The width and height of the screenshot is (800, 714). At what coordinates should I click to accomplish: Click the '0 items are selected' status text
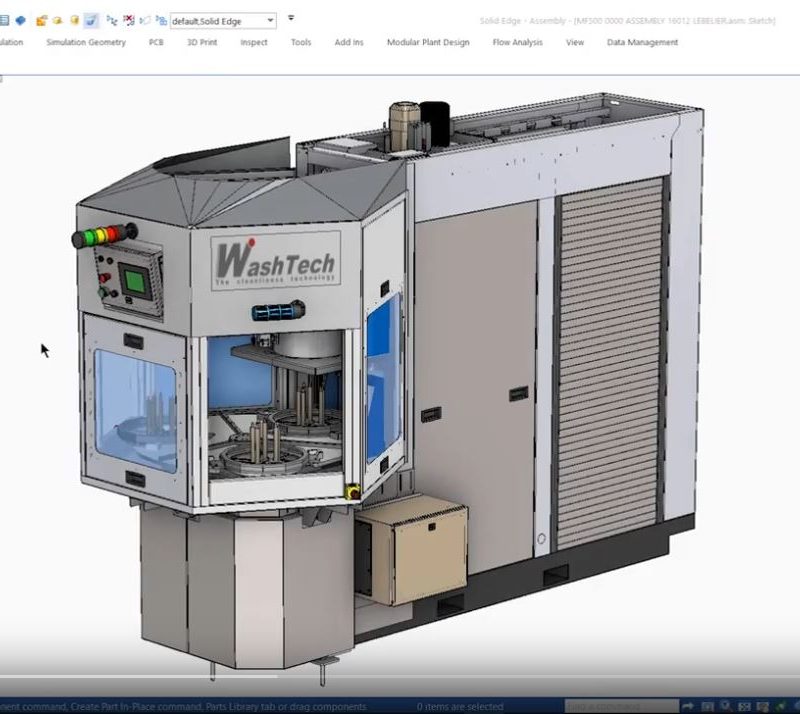point(460,707)
